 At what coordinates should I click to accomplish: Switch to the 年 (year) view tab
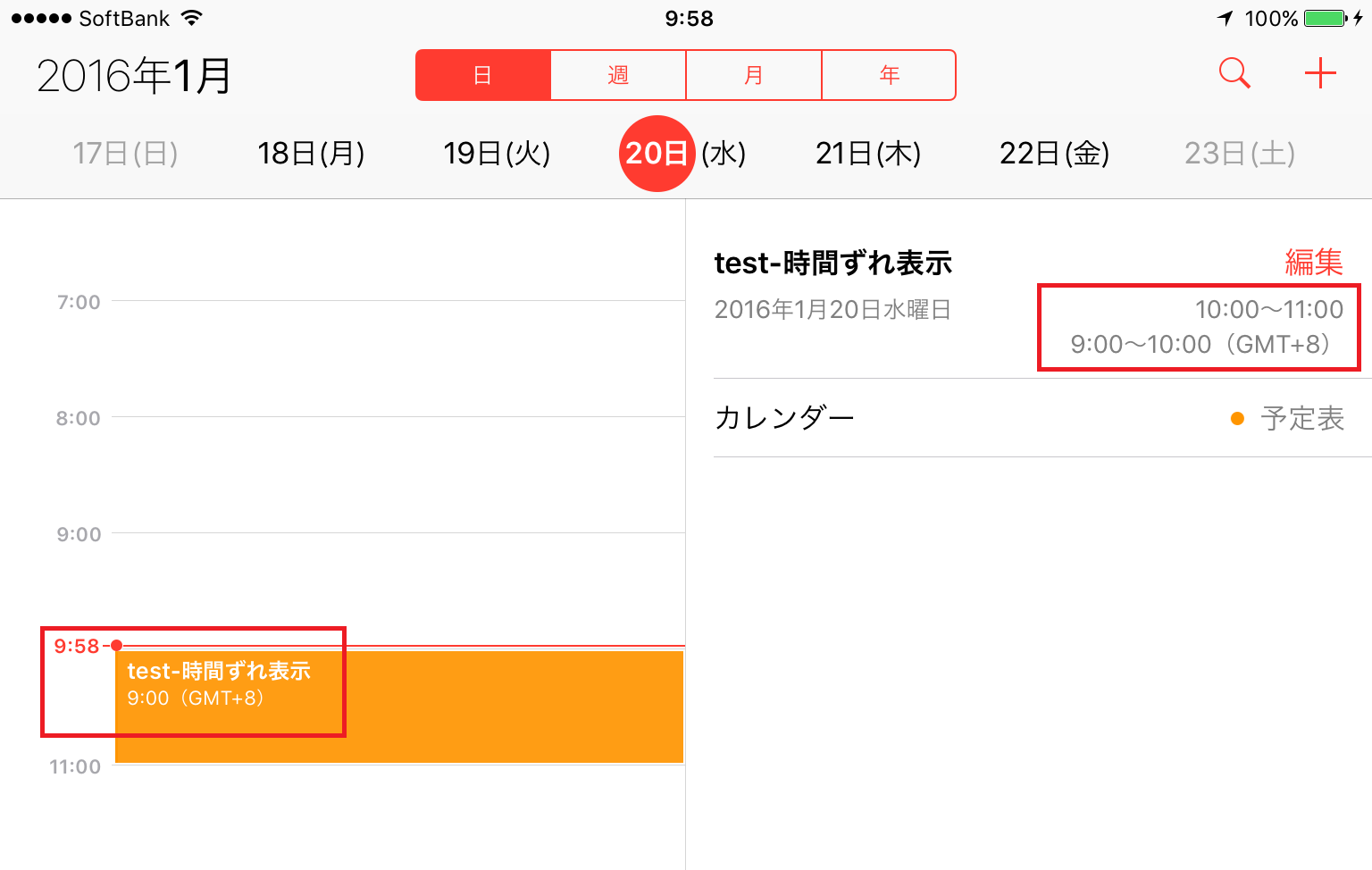889,75
